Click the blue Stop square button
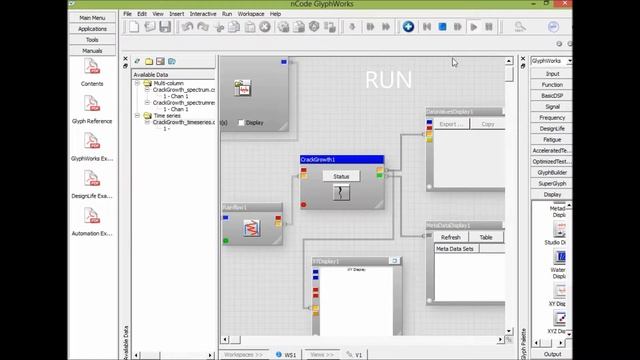Viewport: 640px width, 360px height. tap(442, 27)
